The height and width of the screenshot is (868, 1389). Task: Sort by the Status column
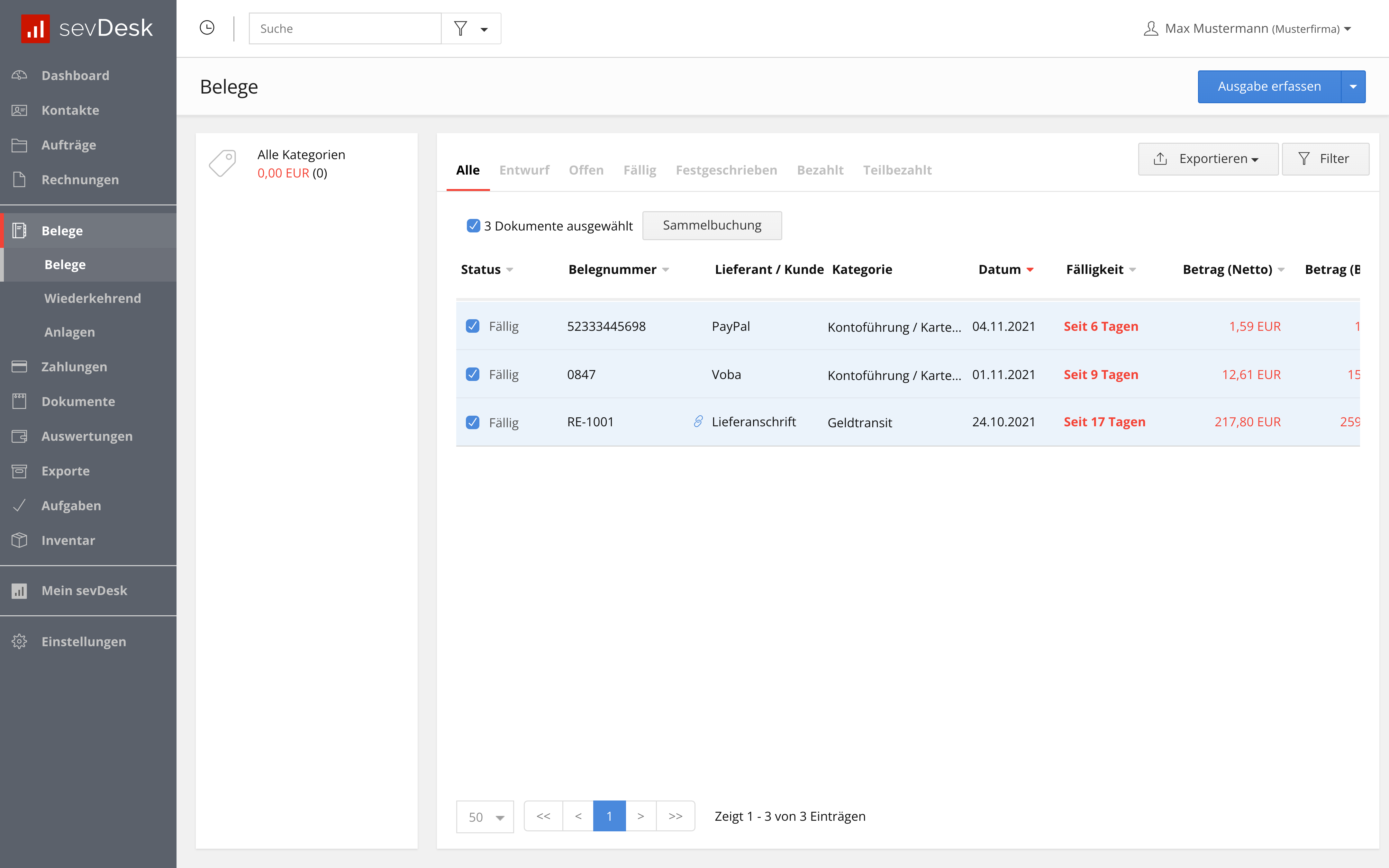click(x=487, y=269)
